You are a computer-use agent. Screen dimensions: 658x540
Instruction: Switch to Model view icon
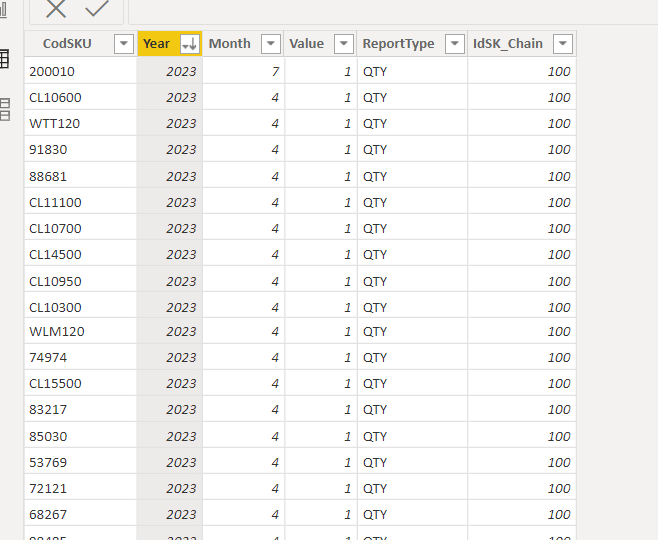(x=5, y=110)
